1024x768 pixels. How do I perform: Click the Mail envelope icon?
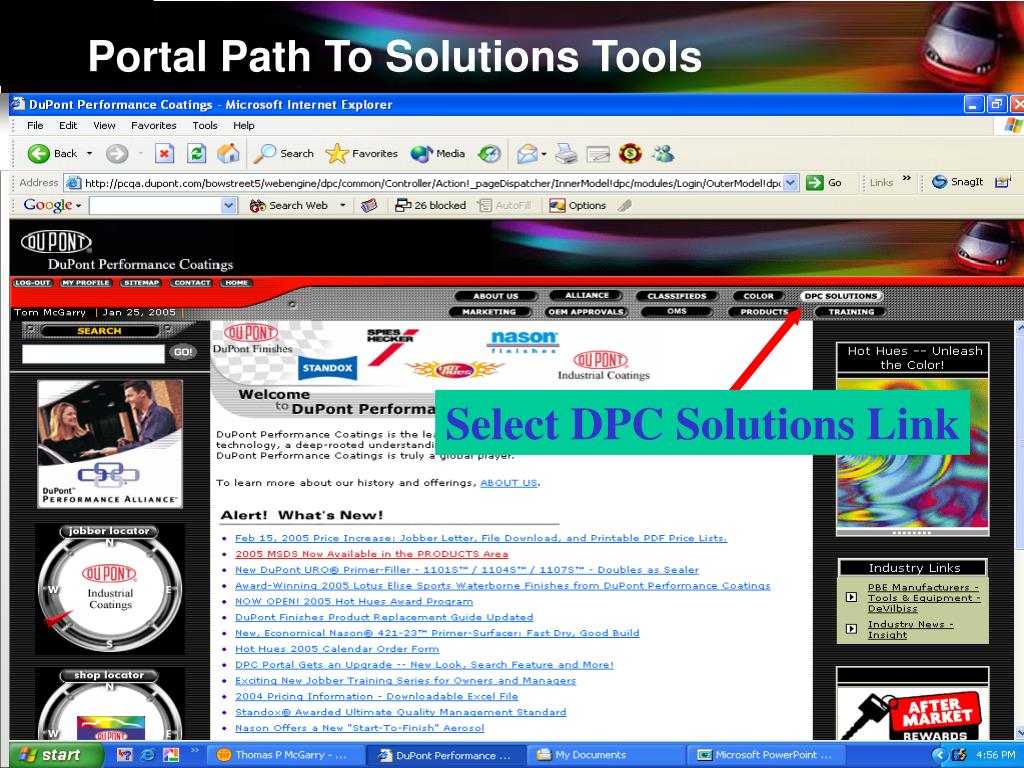(527, 153)
